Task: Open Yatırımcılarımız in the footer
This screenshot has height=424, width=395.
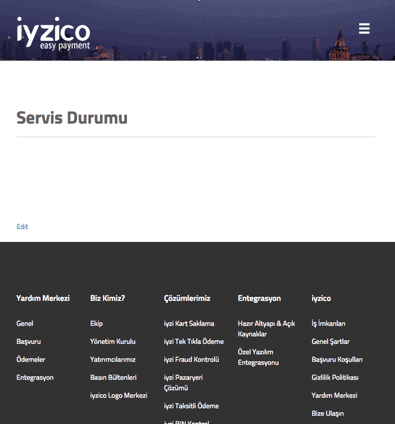Action: pos(113,359)
